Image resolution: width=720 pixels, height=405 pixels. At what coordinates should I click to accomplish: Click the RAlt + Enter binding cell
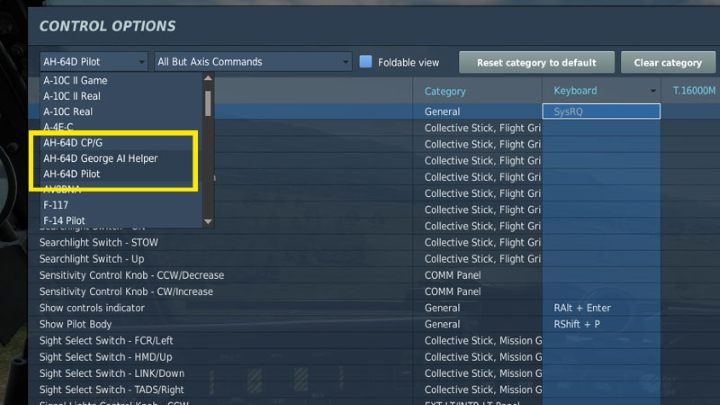pos(601,308)
